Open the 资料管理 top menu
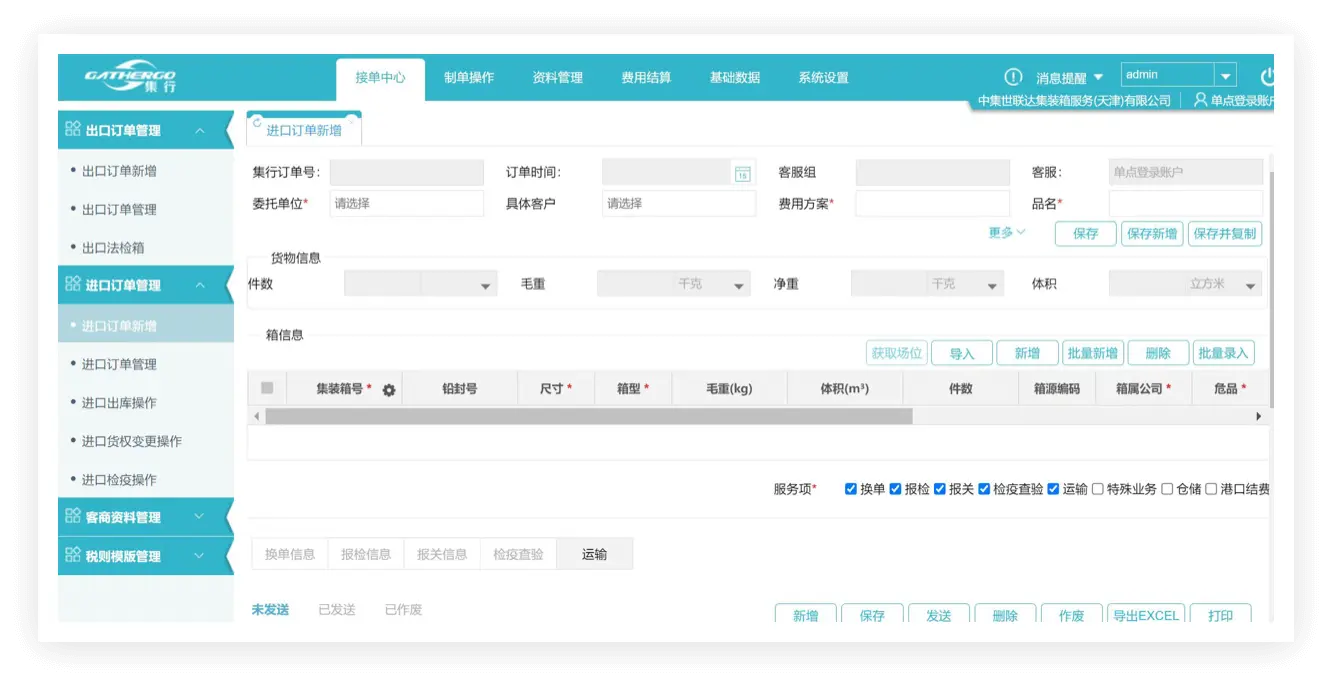This screenshot has height=678, width=1332. click(557, 78)
